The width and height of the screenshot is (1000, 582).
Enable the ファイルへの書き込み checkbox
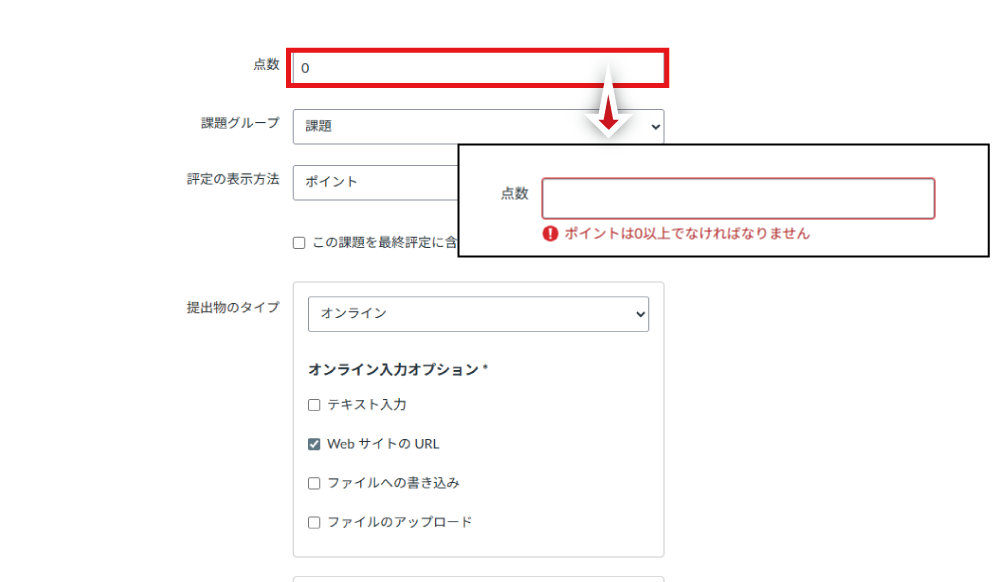(x=314, y=483)
